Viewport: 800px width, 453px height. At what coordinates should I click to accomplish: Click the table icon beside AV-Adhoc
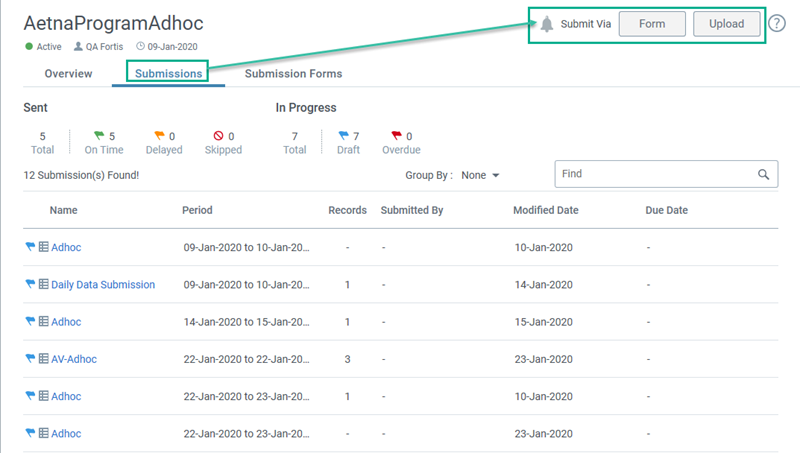pos(44,359)
